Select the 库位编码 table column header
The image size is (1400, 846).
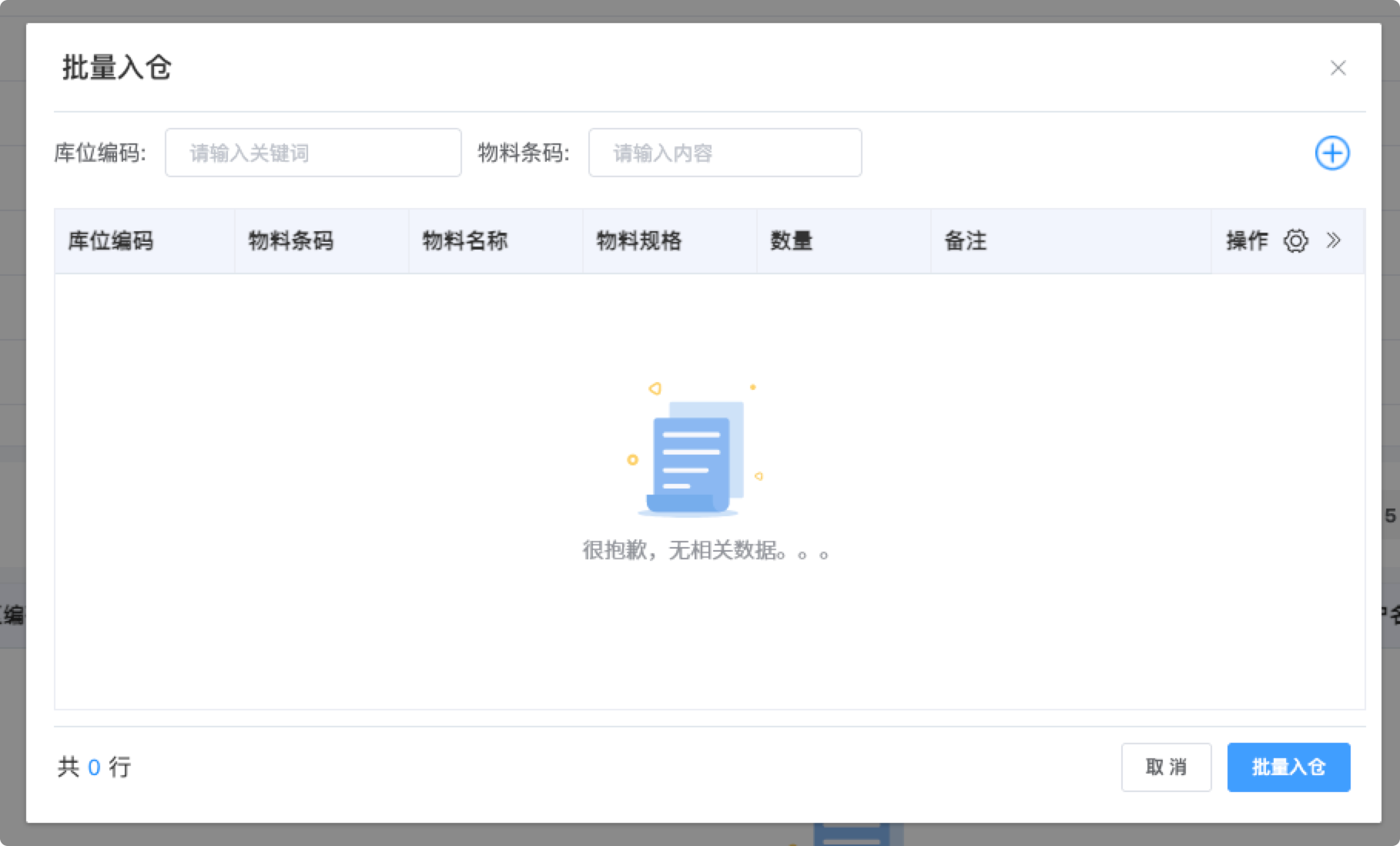[111, 241]
